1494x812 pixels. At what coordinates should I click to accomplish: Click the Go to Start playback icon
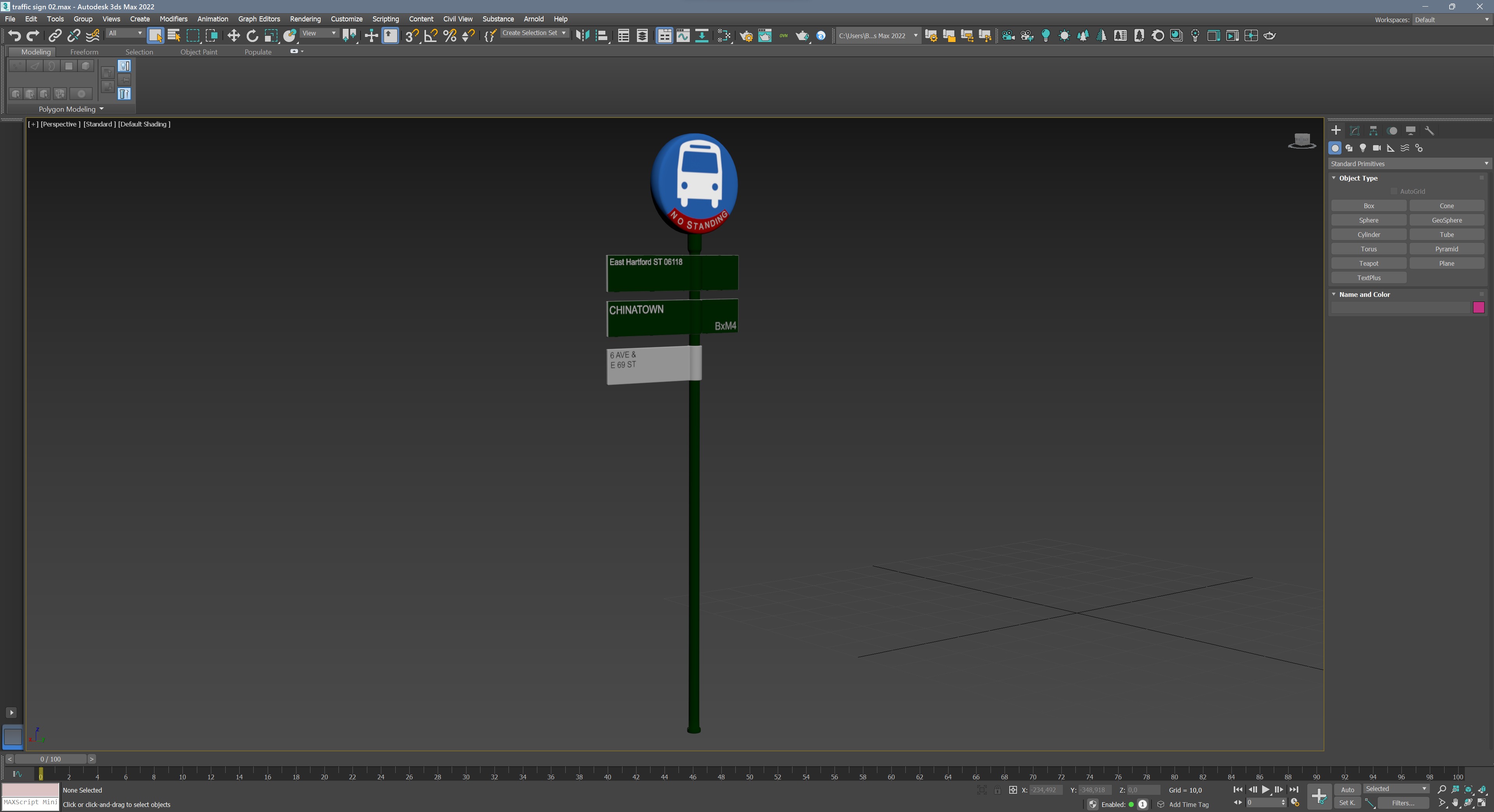click(x=1238, y=789)
